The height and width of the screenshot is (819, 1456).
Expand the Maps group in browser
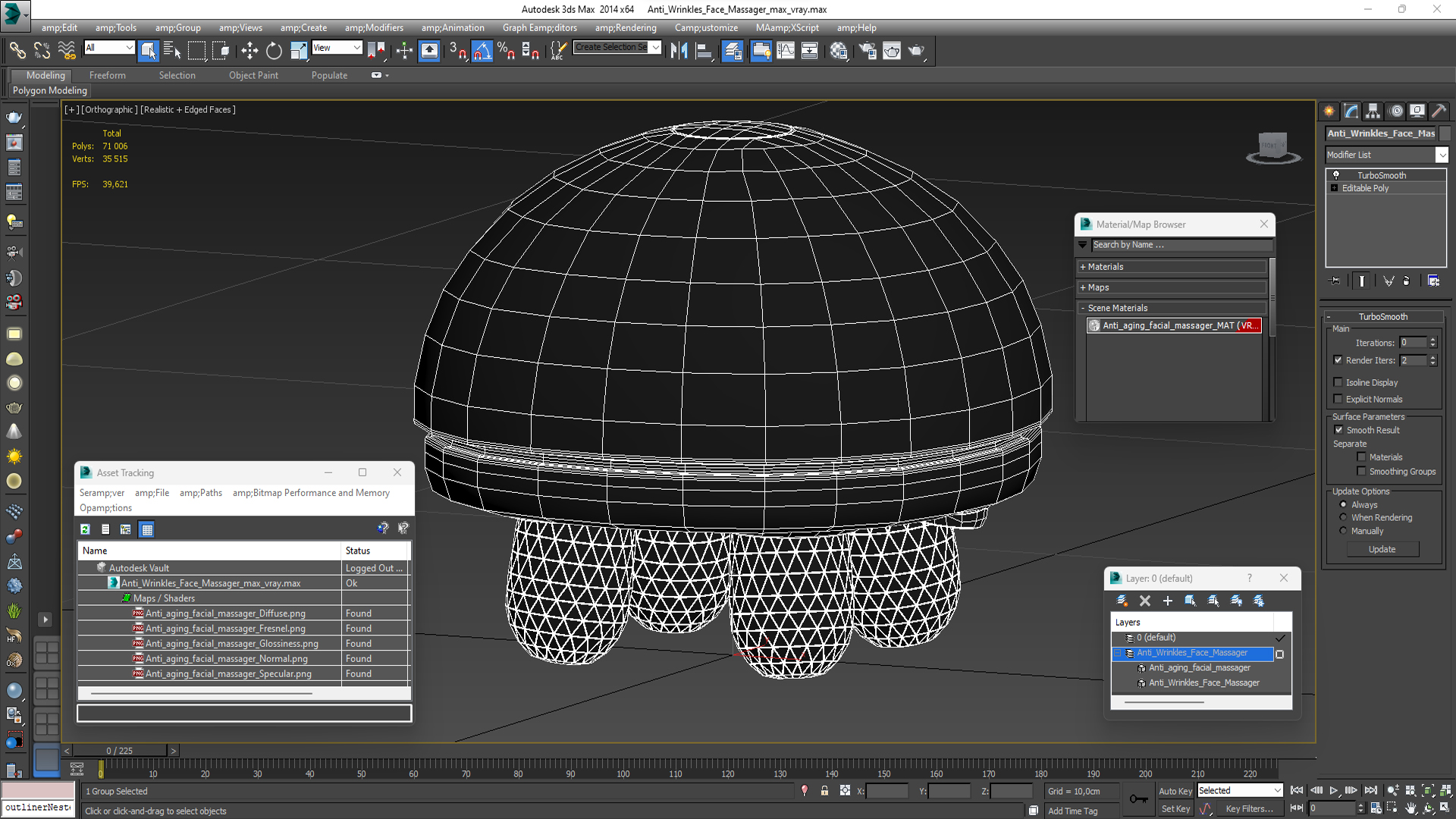click(x=1172, y=287)
